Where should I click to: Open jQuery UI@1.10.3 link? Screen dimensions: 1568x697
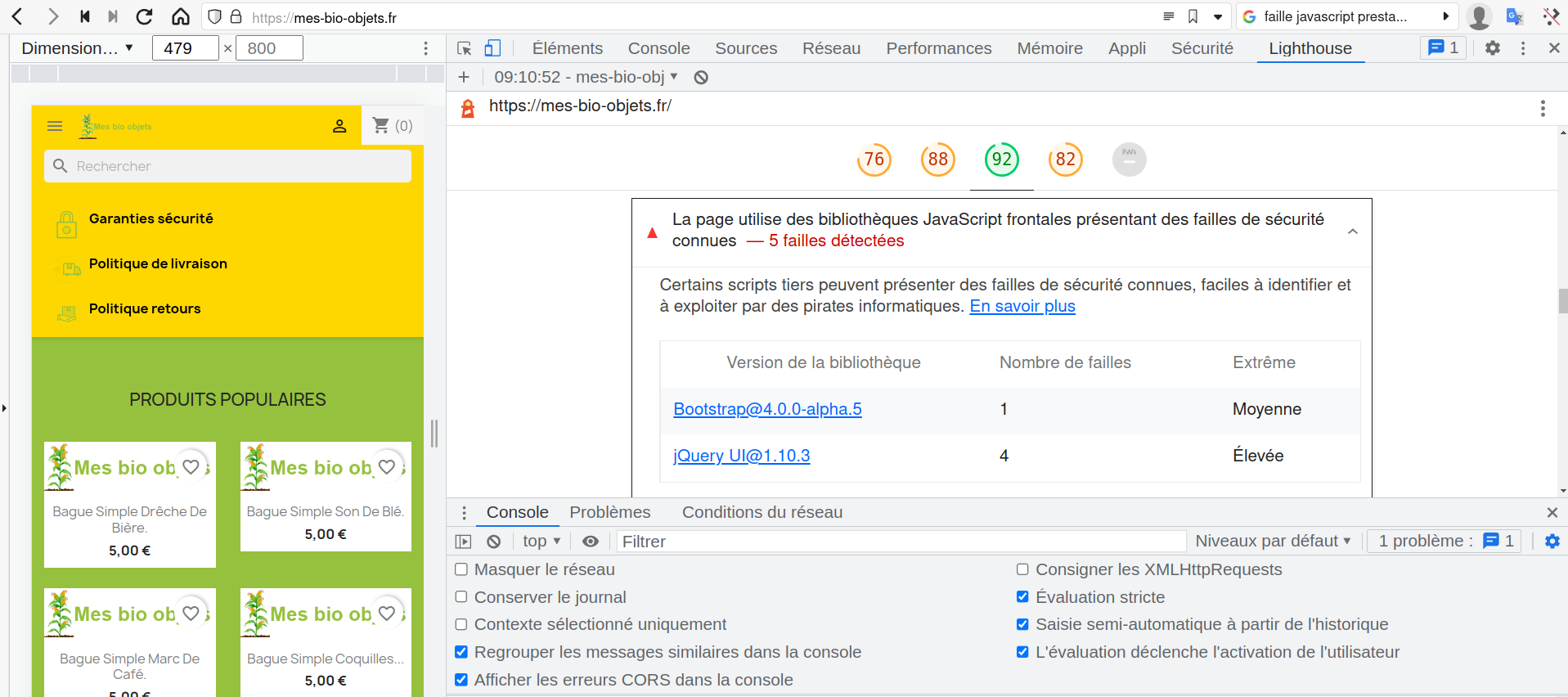coord(742,456)
